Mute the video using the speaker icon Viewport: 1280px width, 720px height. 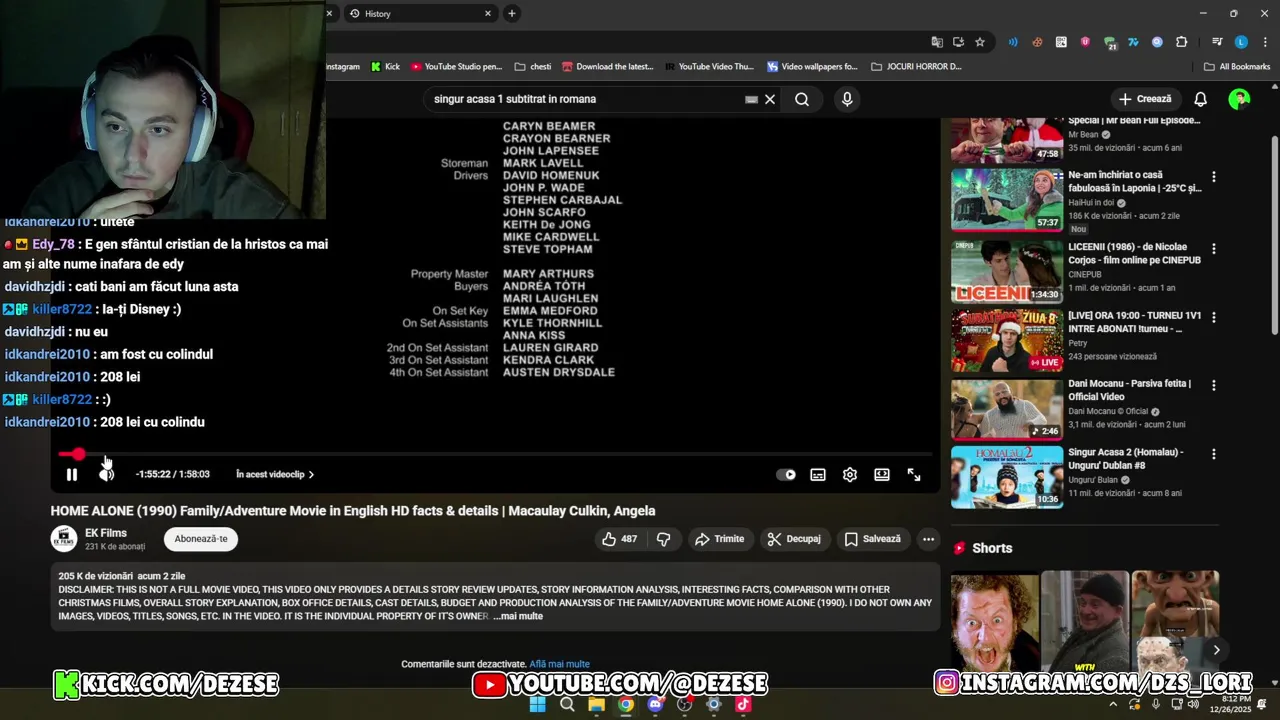(x=106, y=475)
